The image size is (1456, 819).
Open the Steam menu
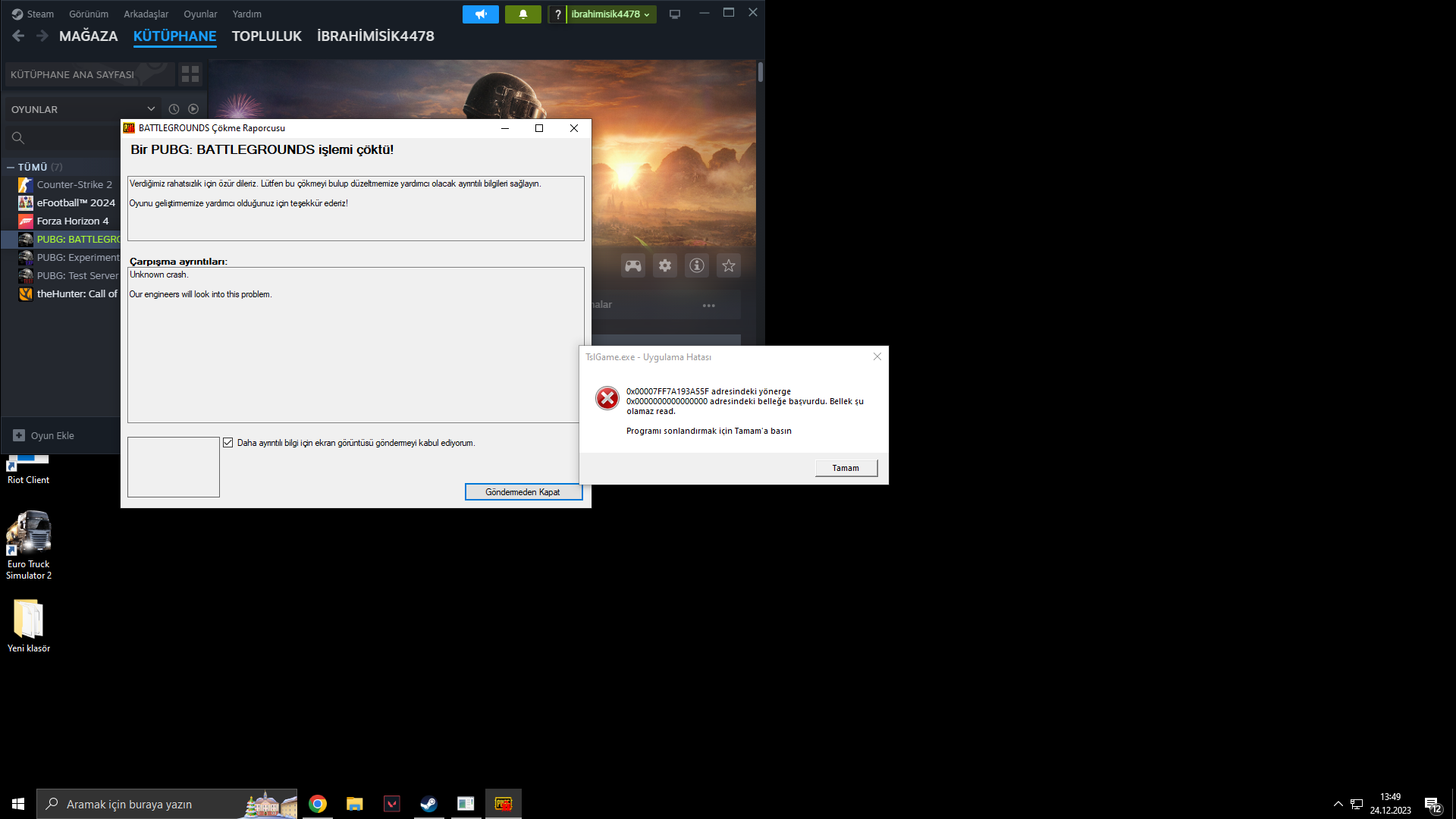point(33,14)
